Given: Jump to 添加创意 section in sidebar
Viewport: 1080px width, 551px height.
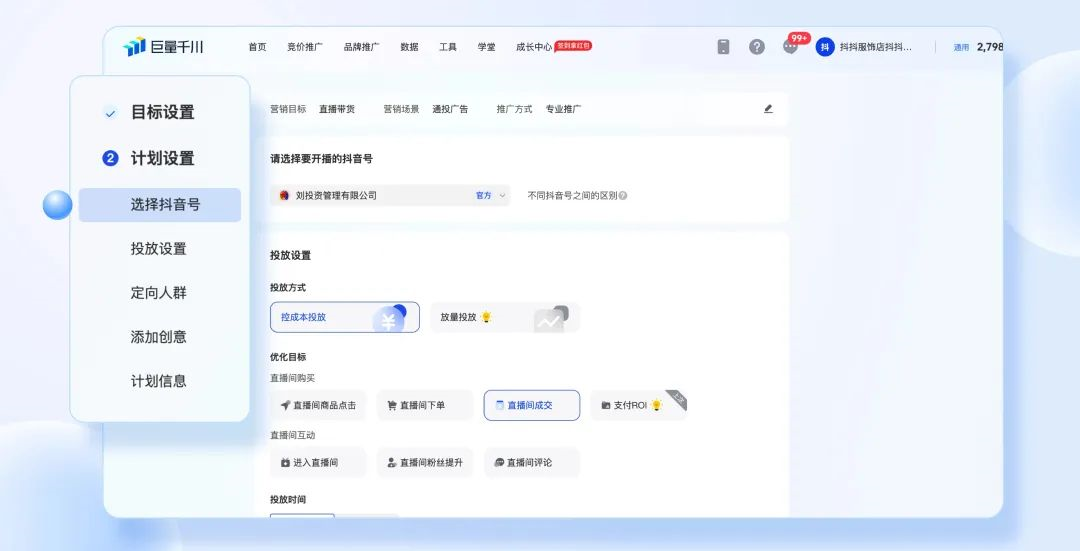Looking at the screenshot, I should coord(159,337).
